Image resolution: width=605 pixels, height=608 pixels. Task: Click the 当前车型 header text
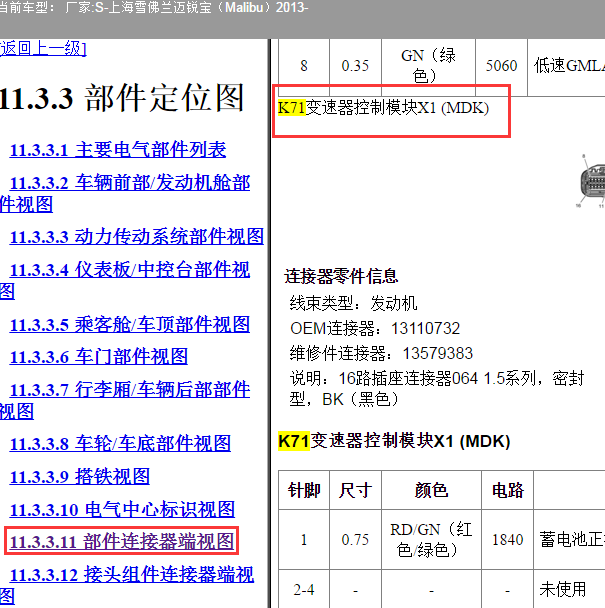[x=153, y=8]
